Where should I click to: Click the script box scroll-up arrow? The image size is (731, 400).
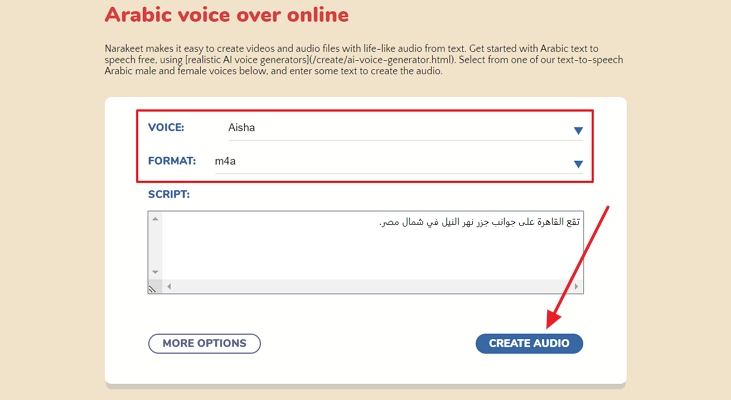[x=154, y=218]
